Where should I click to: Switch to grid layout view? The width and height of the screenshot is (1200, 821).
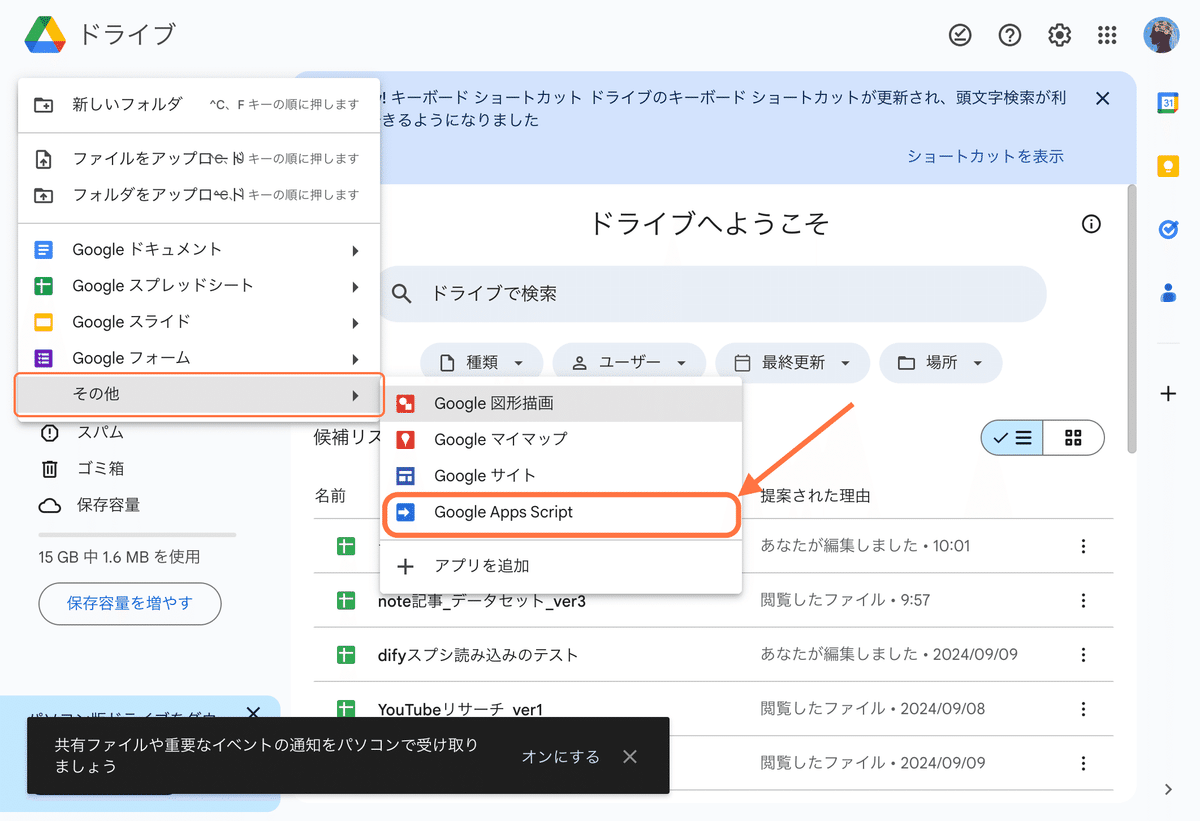tap(1074, 437)
